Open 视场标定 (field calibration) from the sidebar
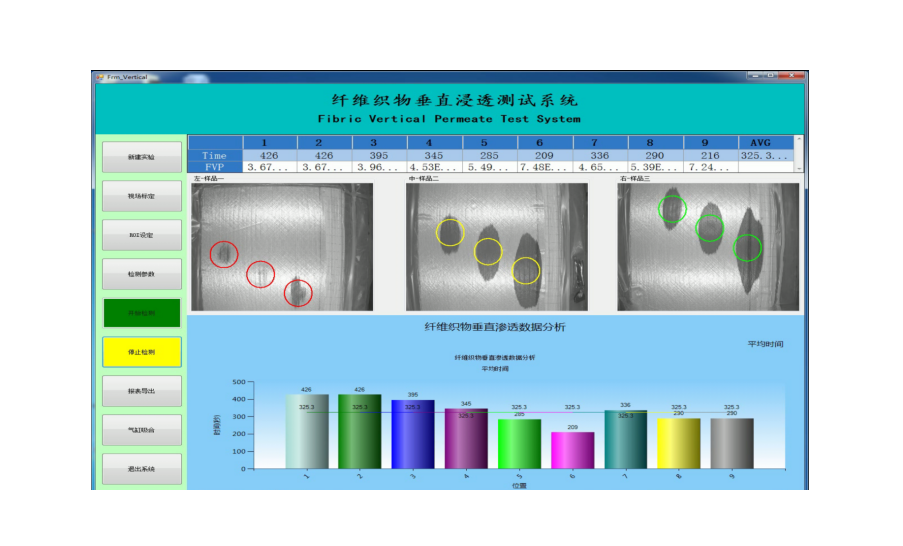The width and height of the screenshot is (903, 546). tap(142, 196)
